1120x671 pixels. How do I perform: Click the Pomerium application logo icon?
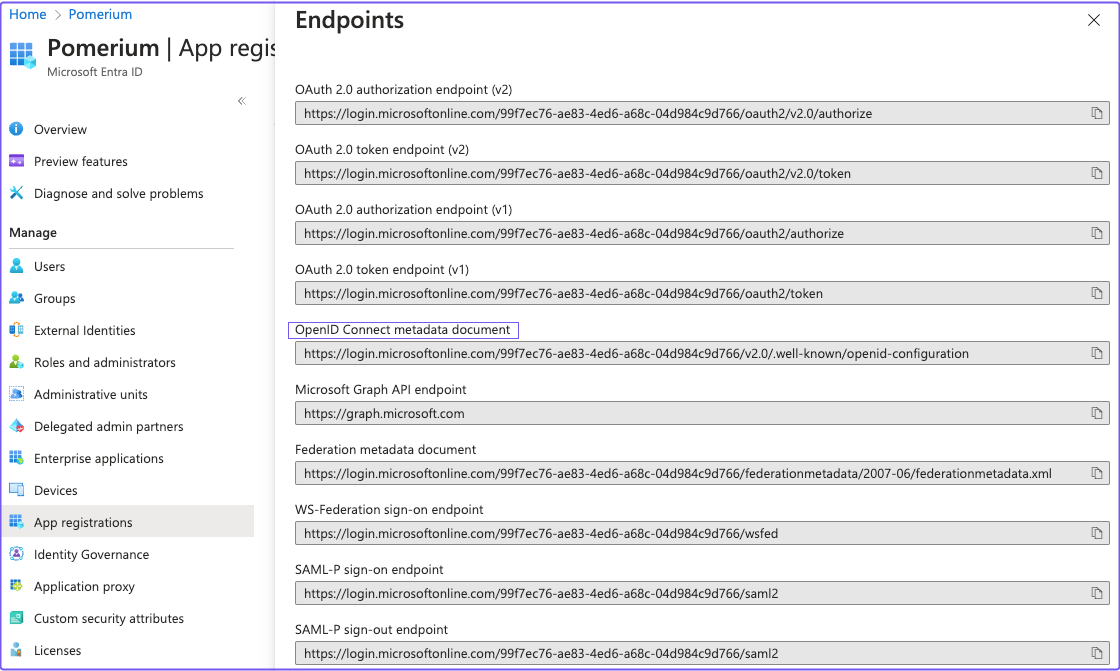[x=22, y=55]
